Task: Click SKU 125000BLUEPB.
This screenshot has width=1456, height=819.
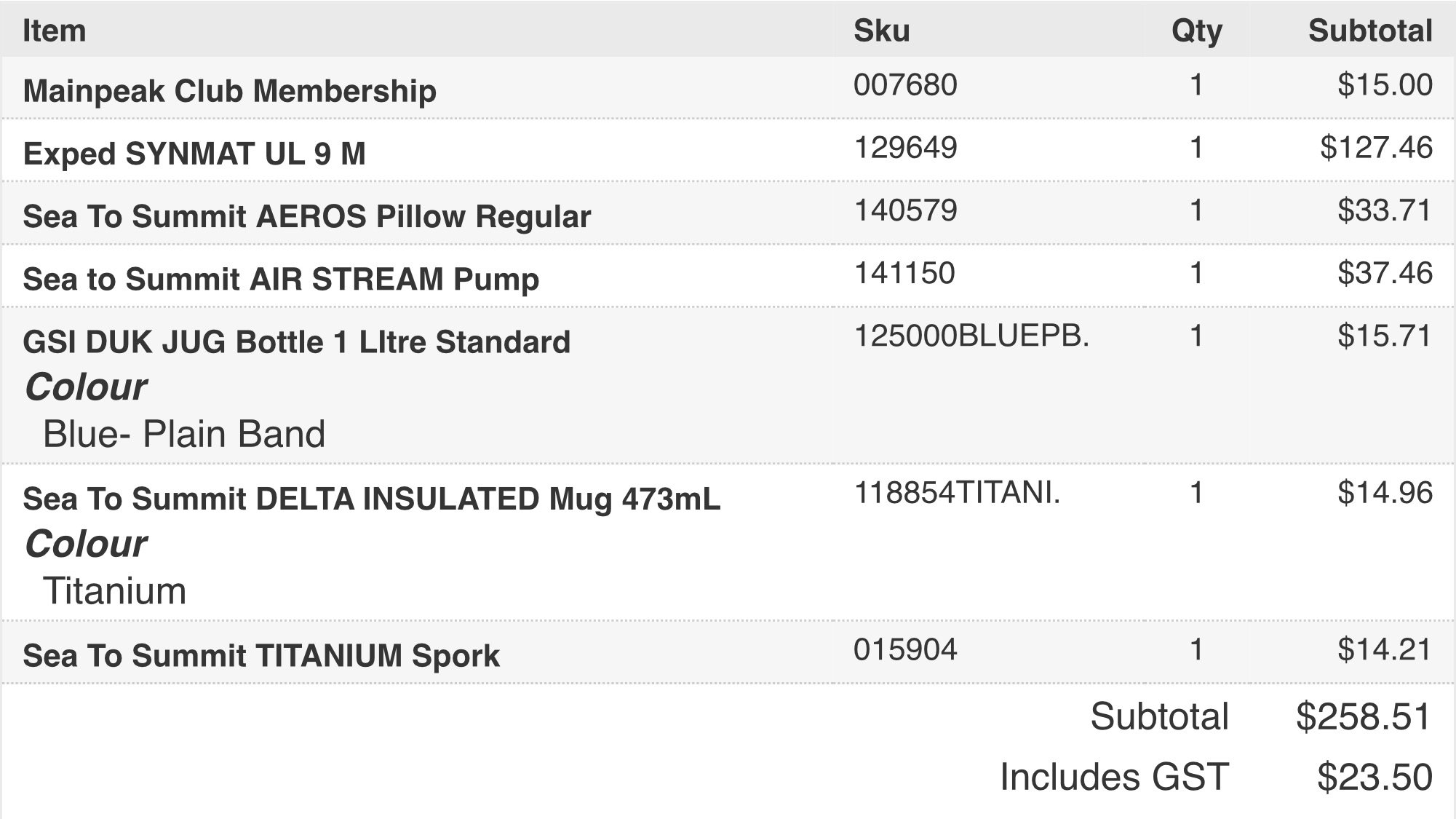Action: (x=971, y=336)
